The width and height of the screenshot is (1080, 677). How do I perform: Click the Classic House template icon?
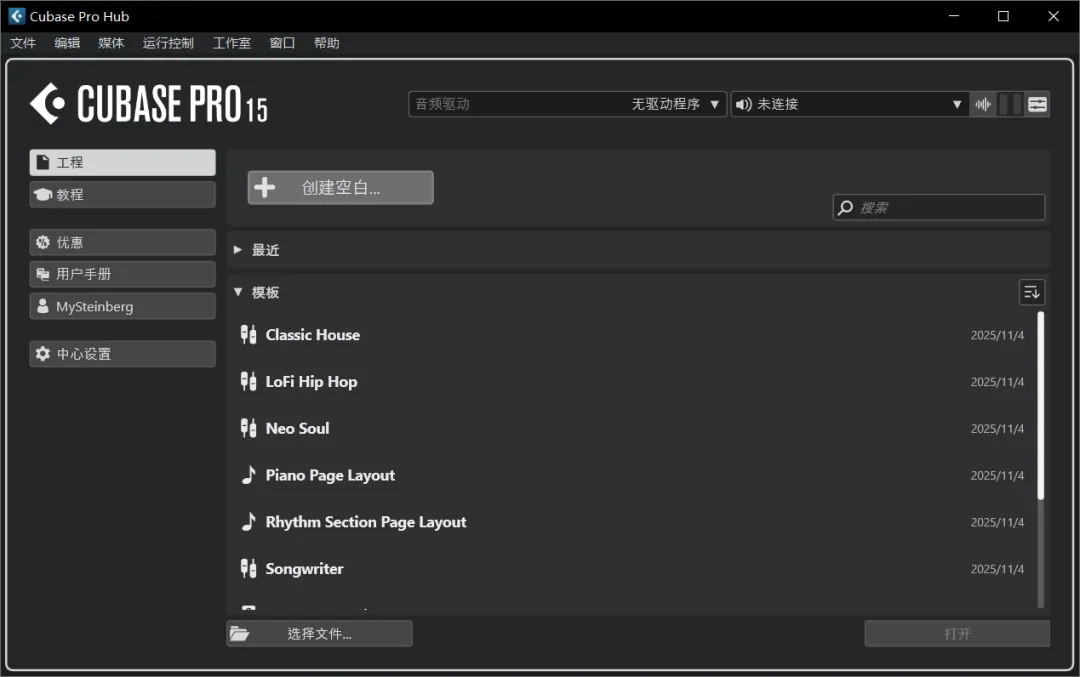click(x=249, y=335)
